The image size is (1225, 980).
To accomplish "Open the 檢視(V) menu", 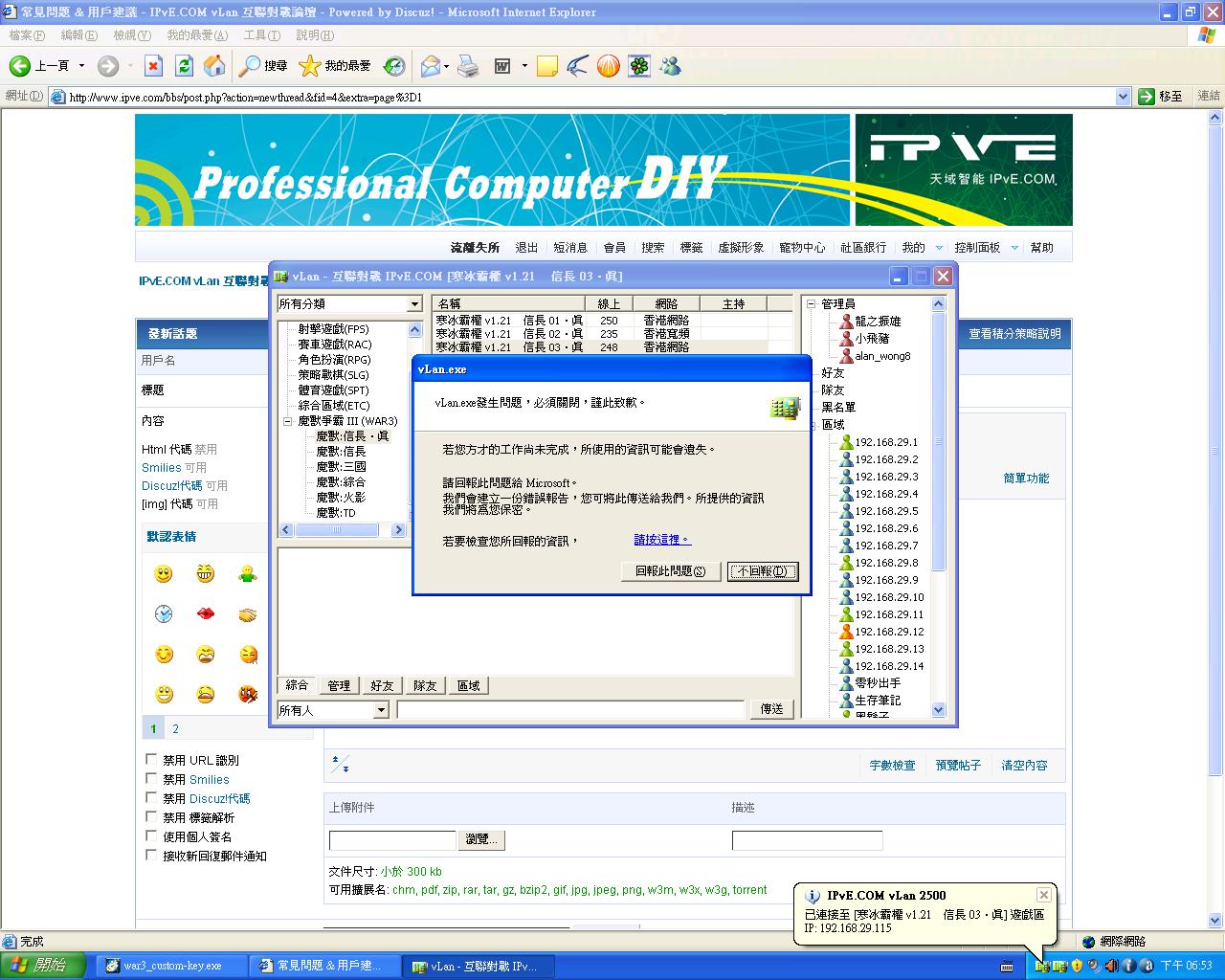I will pos(132,35).
